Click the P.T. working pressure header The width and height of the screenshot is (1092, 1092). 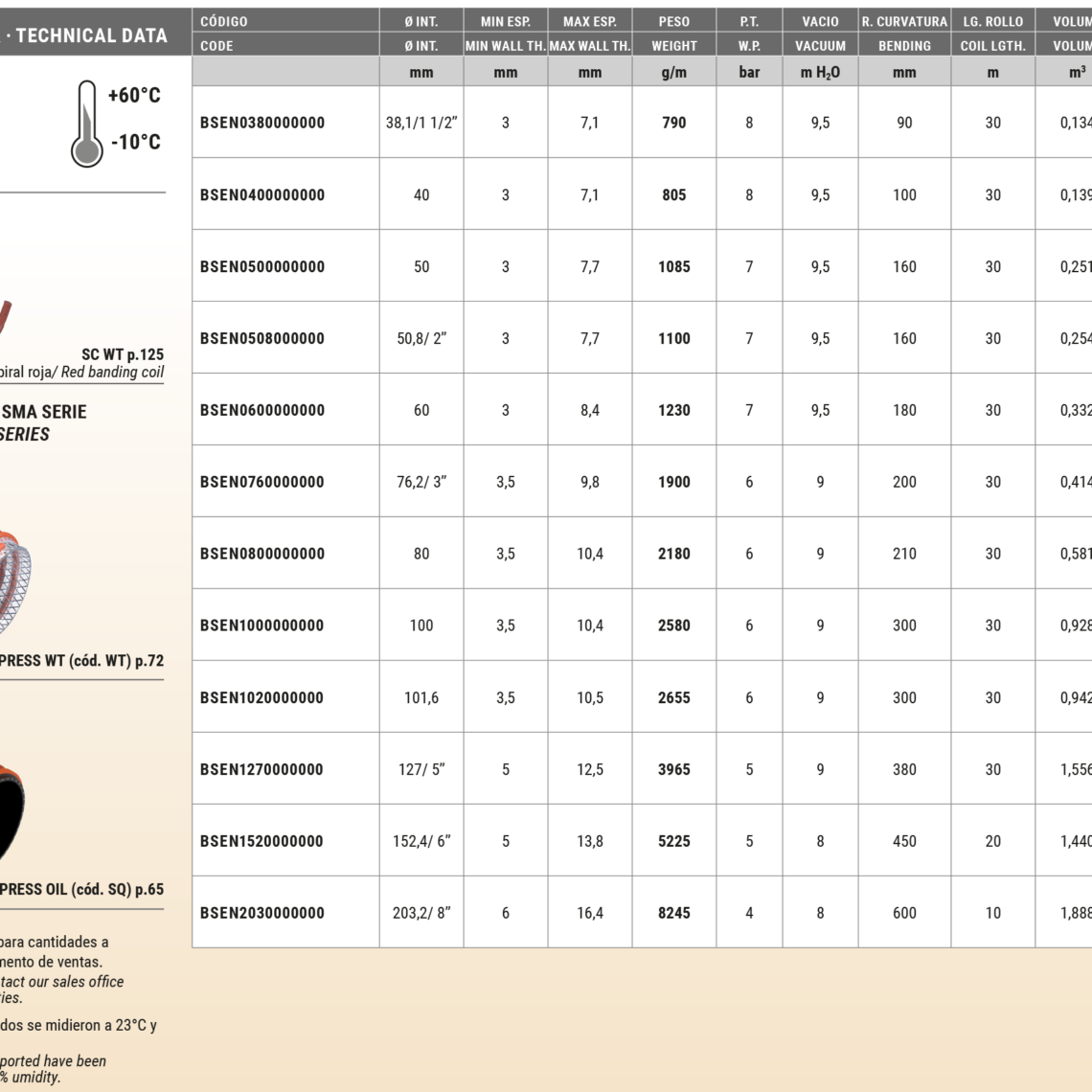coord(749,21)
